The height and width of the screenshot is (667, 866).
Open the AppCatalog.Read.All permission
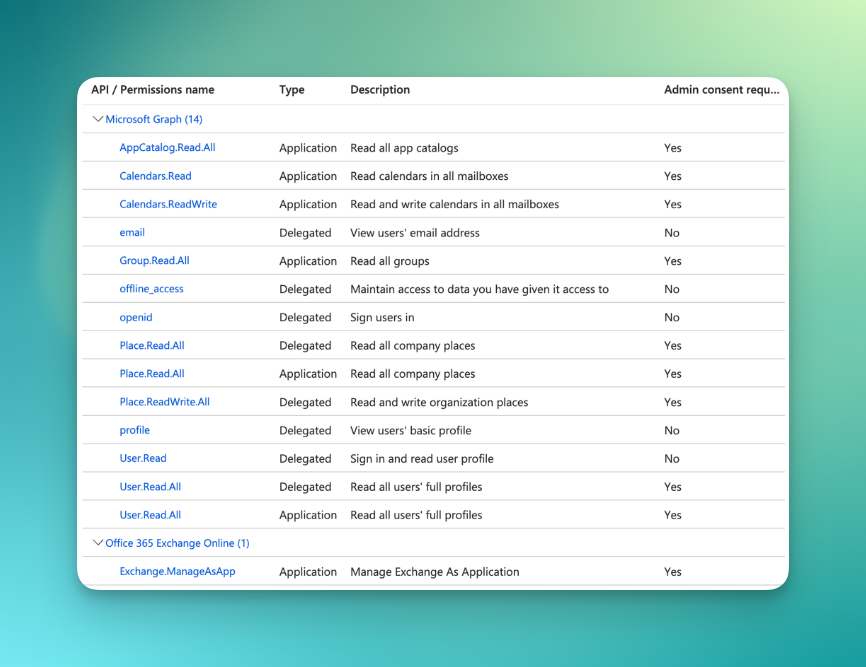pyautogui.click(x=167, y=148)
